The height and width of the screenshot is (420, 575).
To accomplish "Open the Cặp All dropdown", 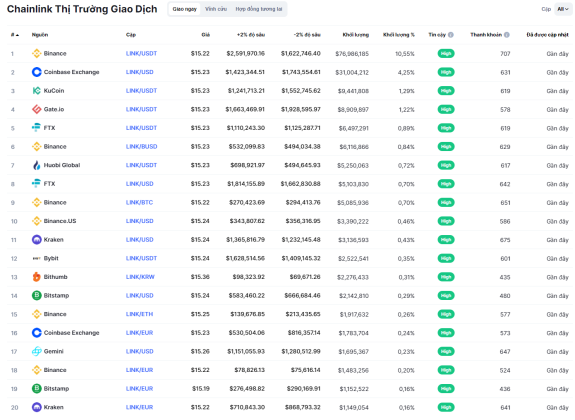I will point(563,9).
